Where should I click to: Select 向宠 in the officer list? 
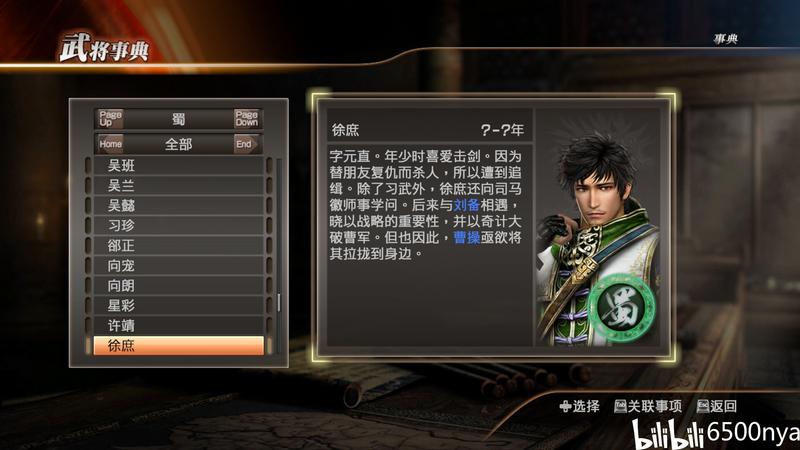179,265
